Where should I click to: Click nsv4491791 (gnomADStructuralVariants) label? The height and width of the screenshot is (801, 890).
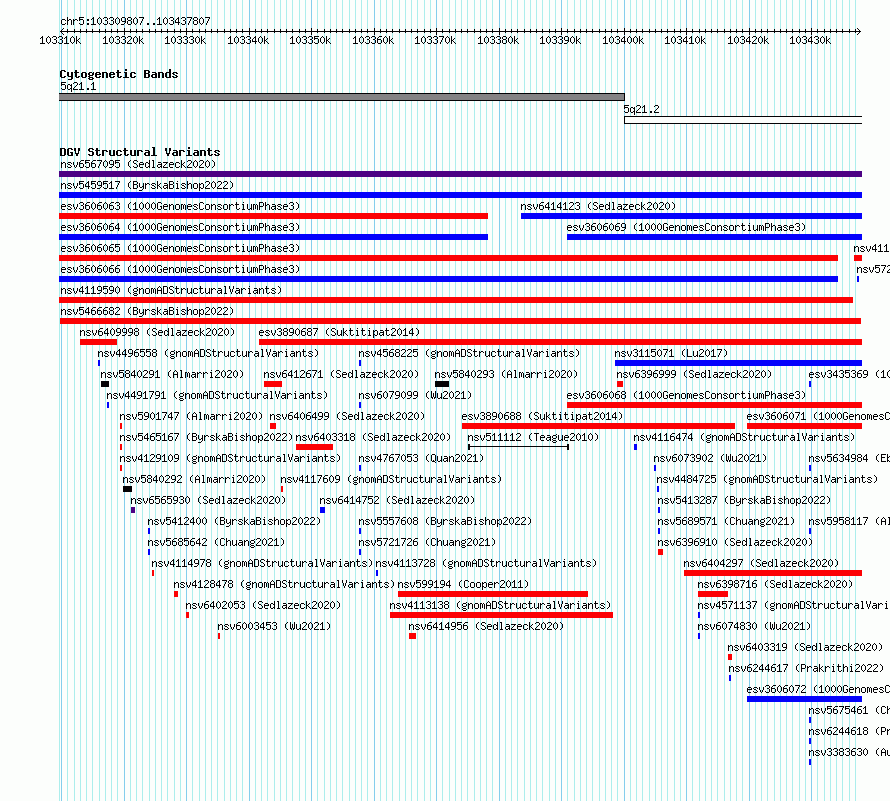[x=217, y=395]
